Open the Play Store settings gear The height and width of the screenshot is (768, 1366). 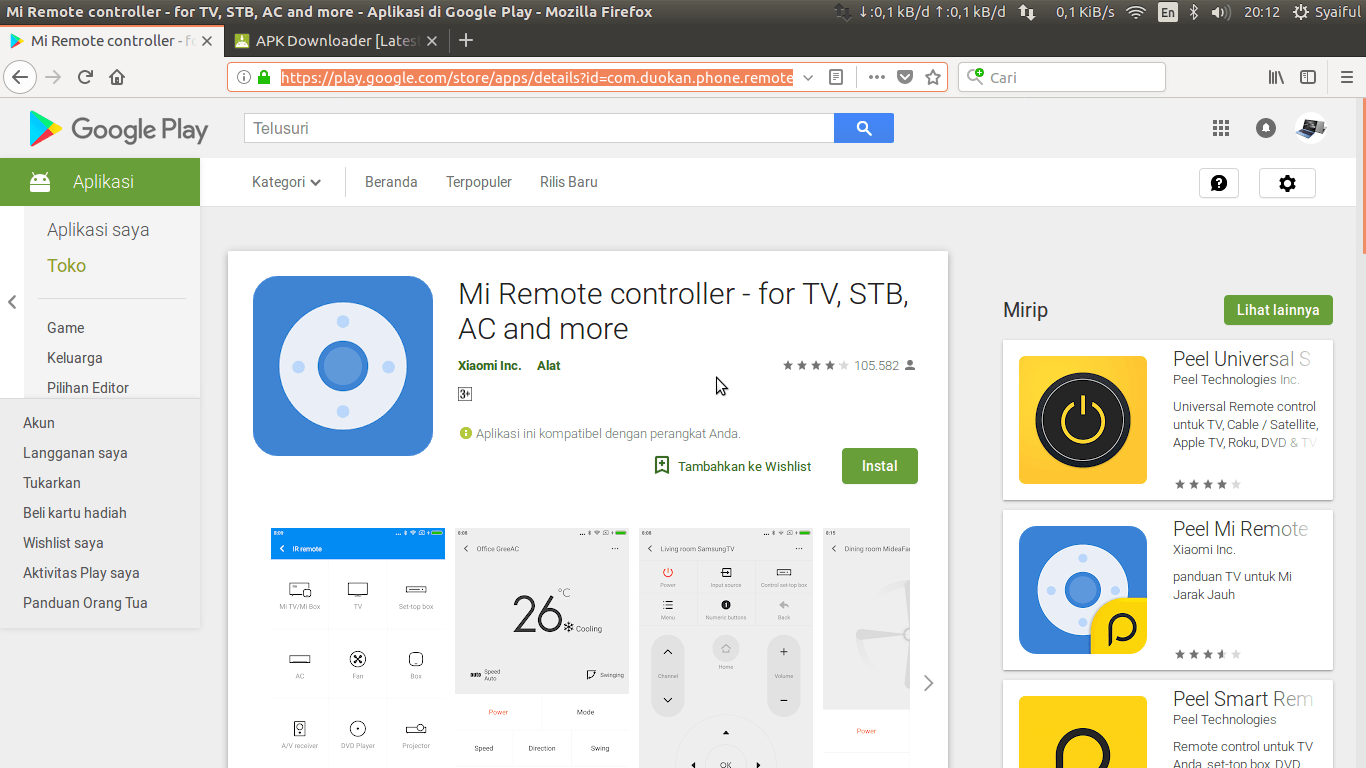(x=1287, y=183)
